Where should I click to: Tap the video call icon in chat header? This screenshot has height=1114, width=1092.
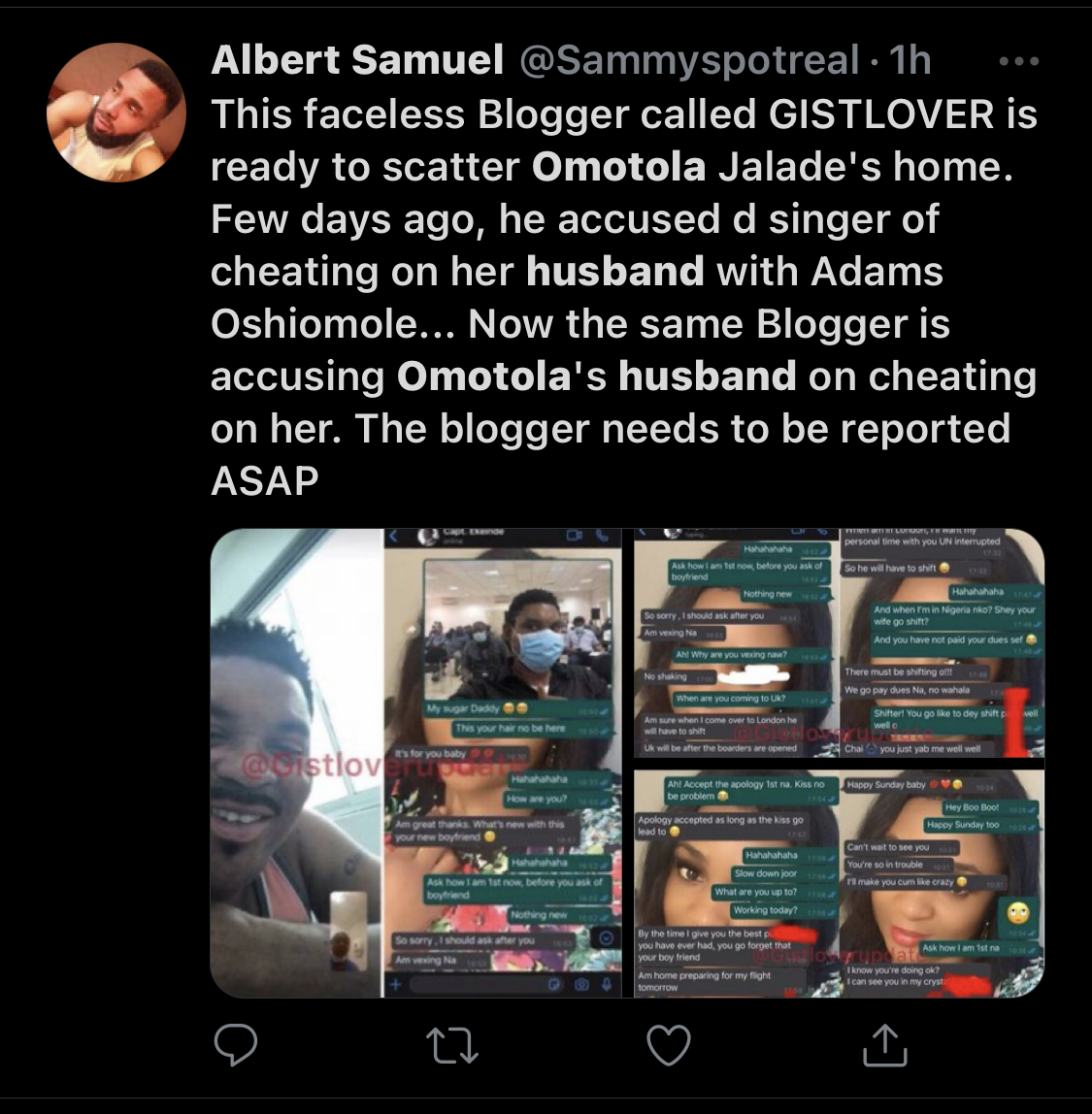click(573, 537)
